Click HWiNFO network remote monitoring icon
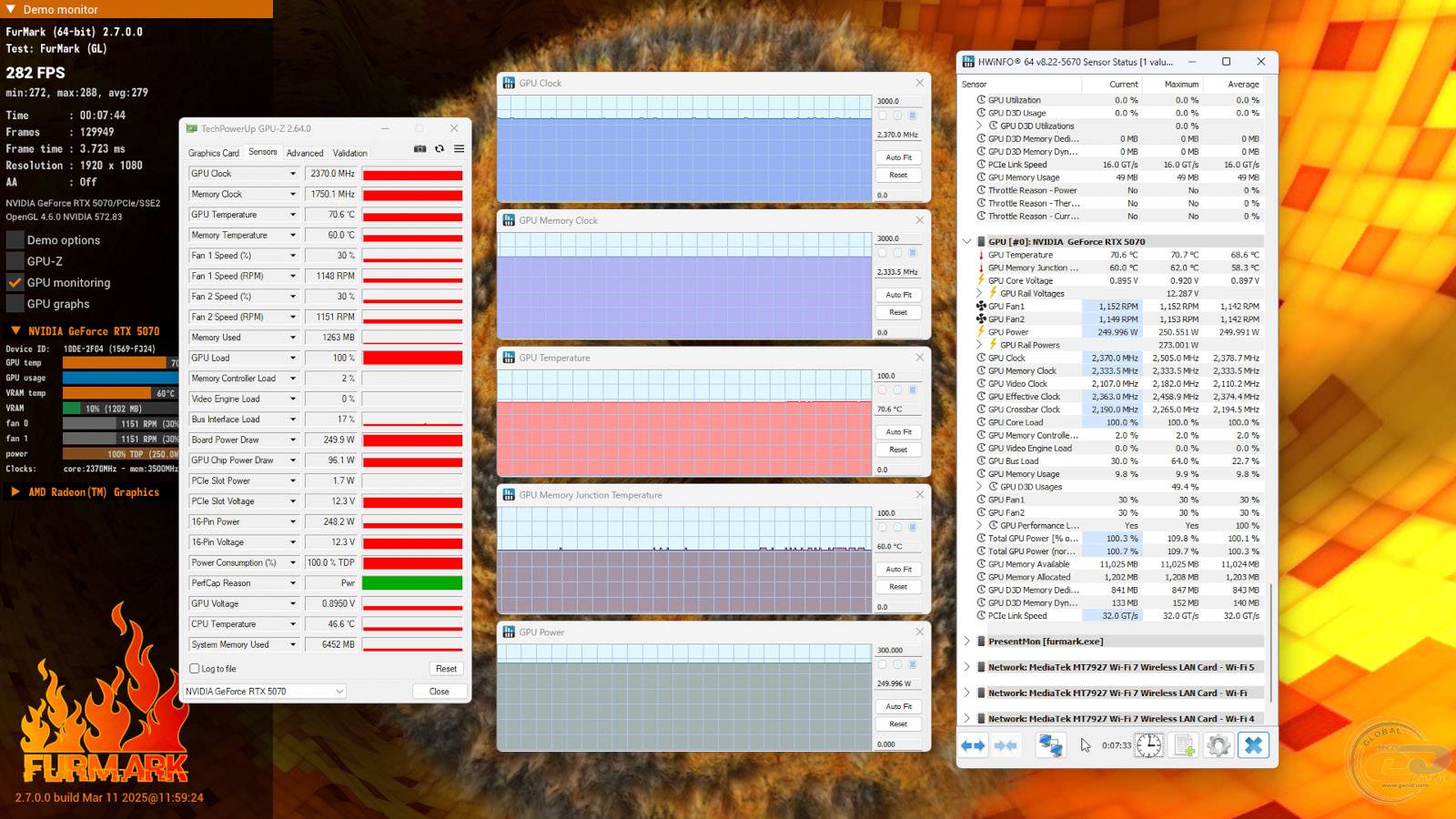Image resolution: width=1456 pixels, height=819 pixels. coord(1051,745)
